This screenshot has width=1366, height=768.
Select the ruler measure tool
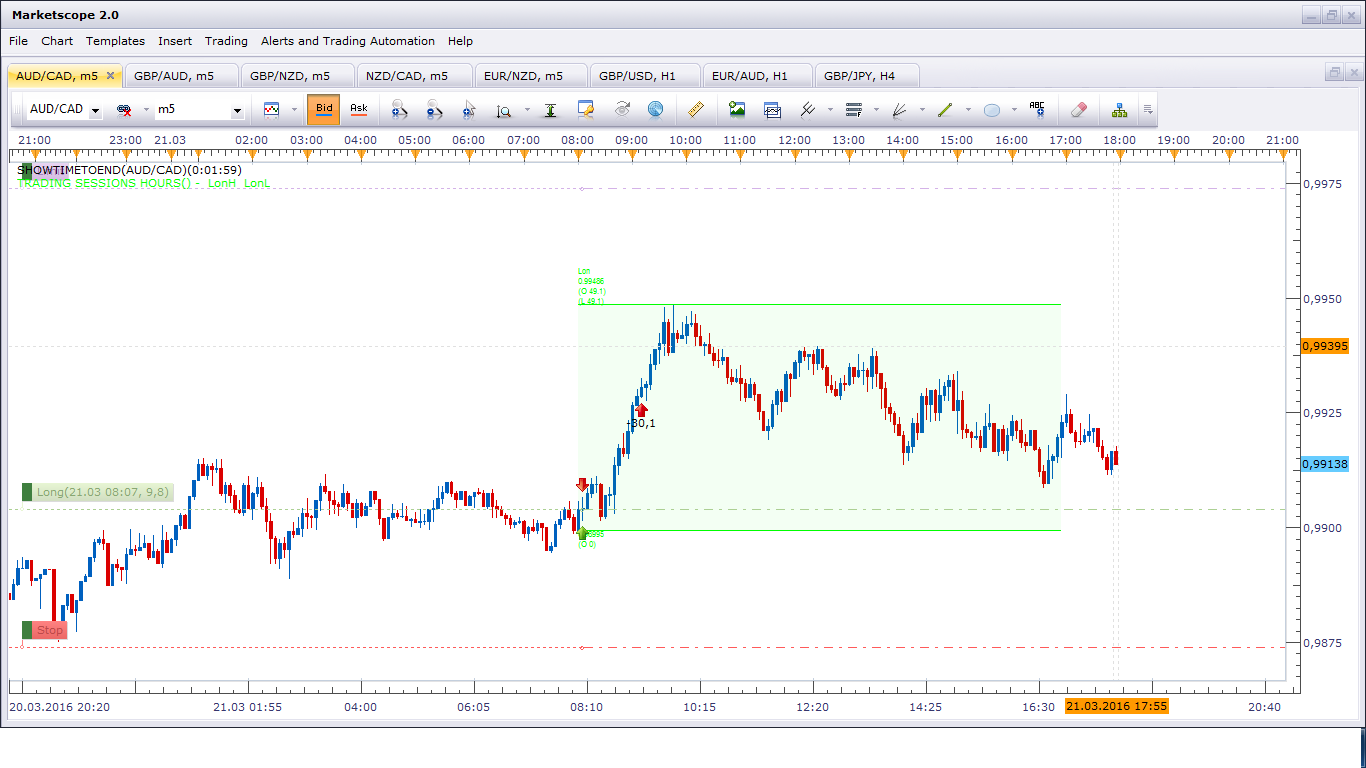[x=697, y=109]
